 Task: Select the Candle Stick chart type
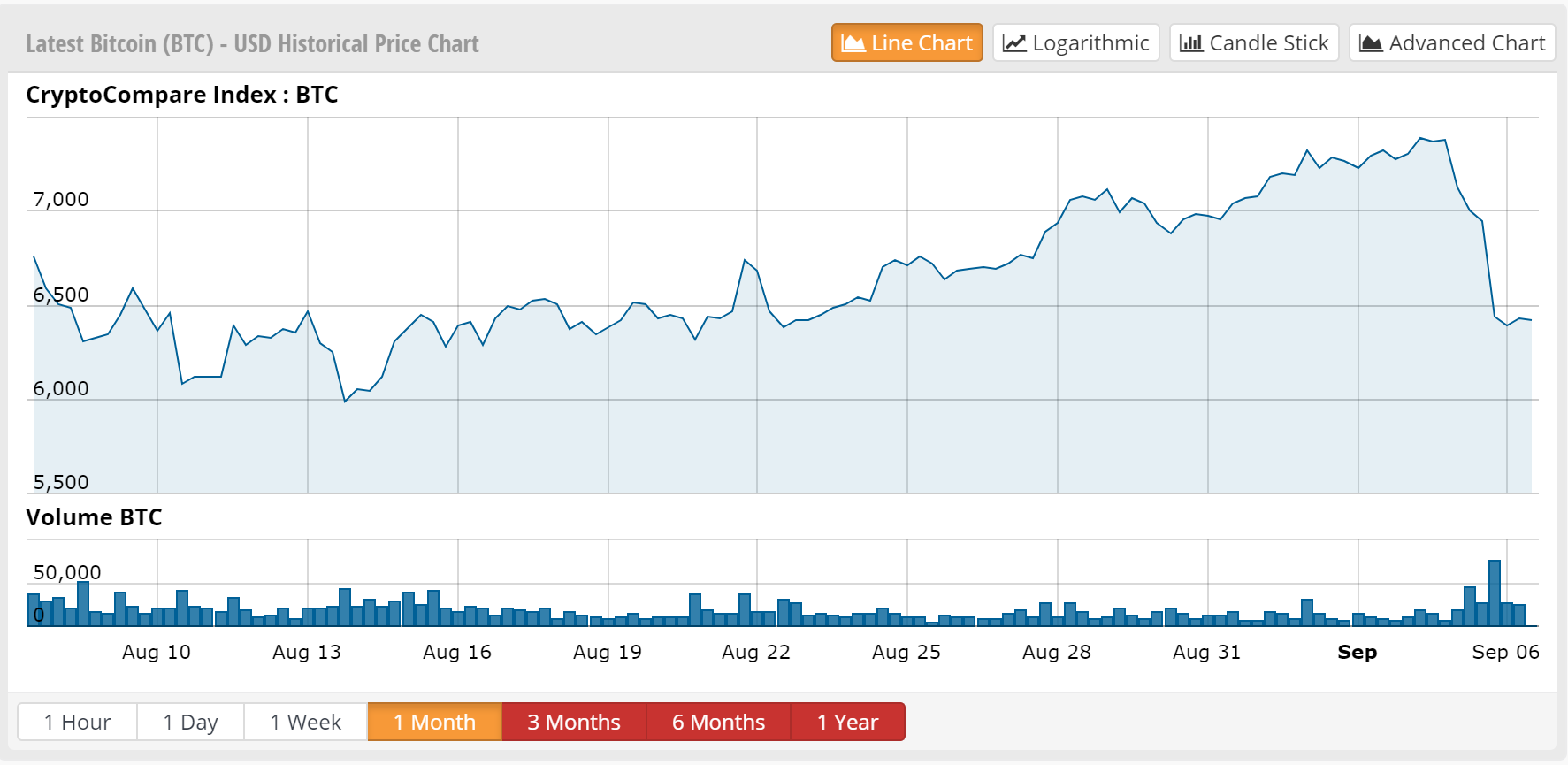1254,43
